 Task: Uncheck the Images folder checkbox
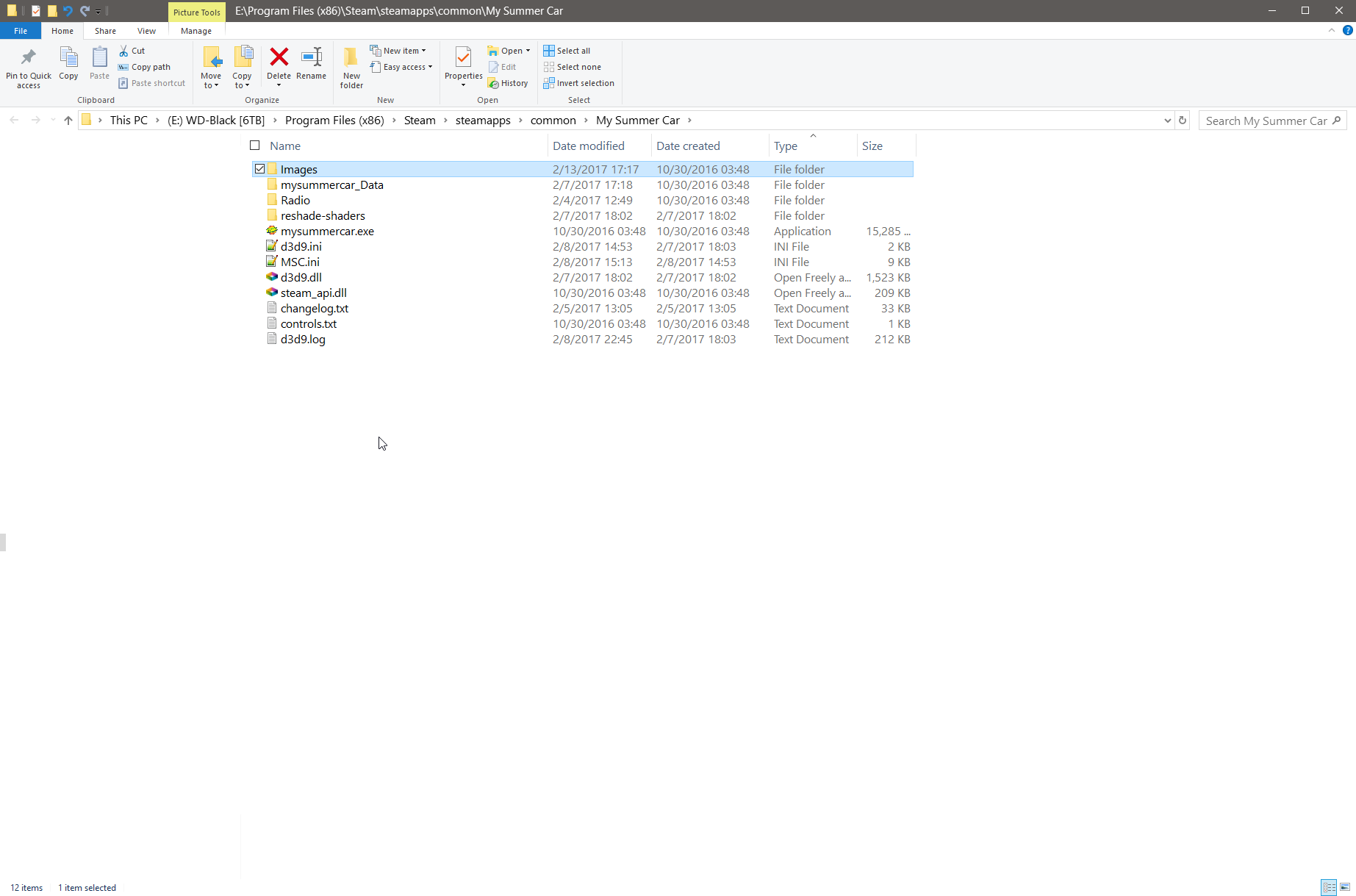tap(259, 169)
